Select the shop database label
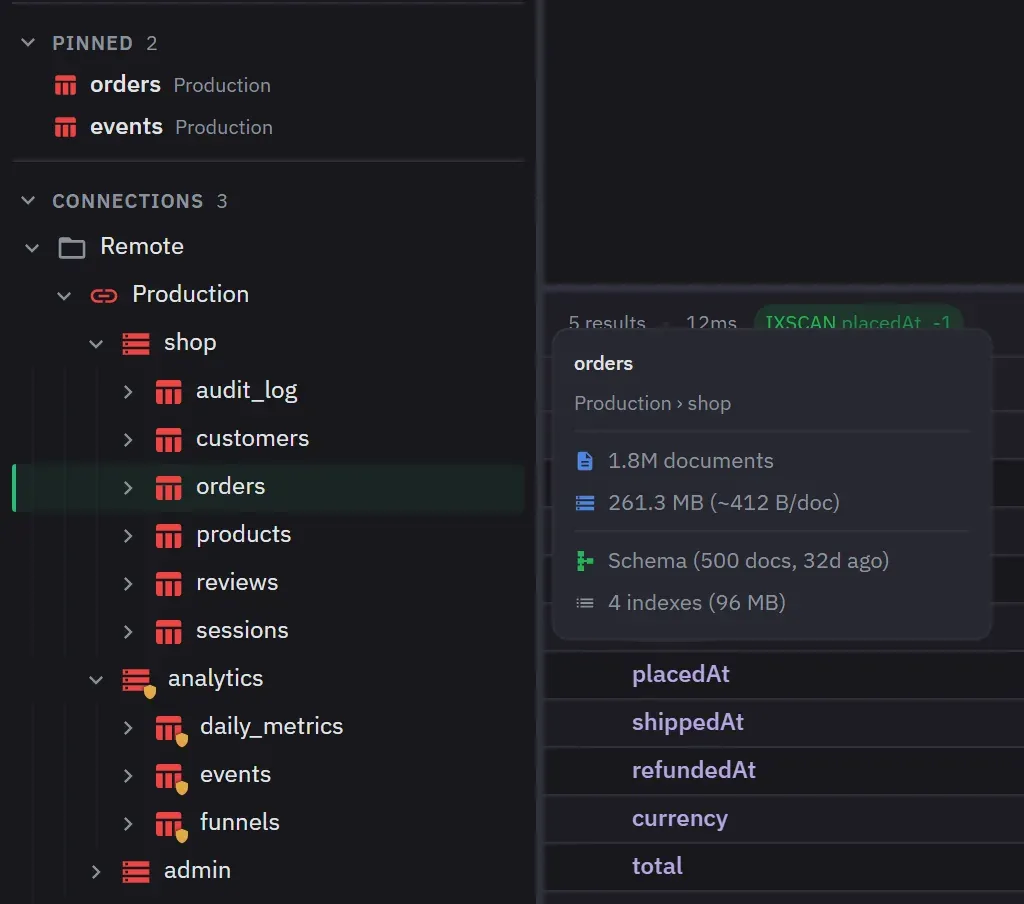Image resolution: width=1024 pixels, height=904 pixels. pyautogui.click(x=190, y=342)
